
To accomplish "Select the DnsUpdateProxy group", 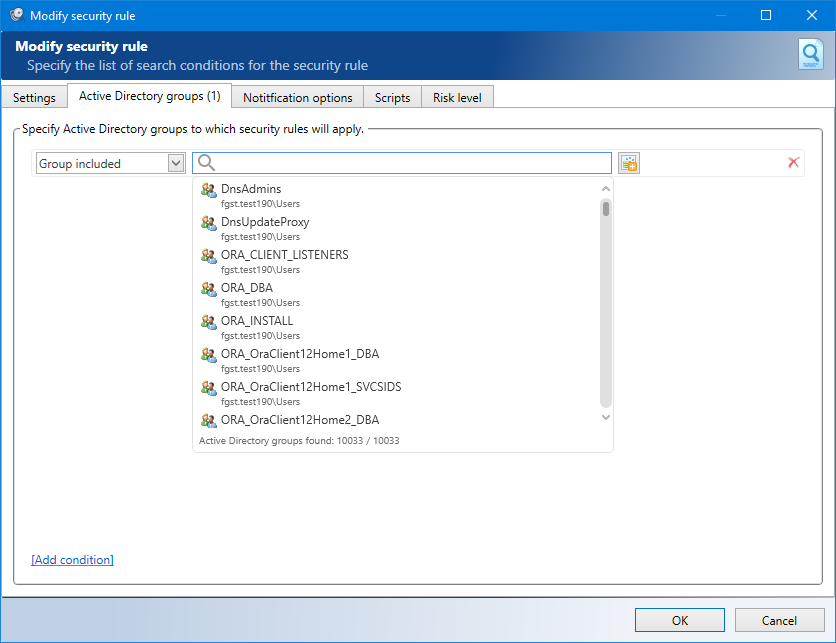I will [x=397, y=229].
